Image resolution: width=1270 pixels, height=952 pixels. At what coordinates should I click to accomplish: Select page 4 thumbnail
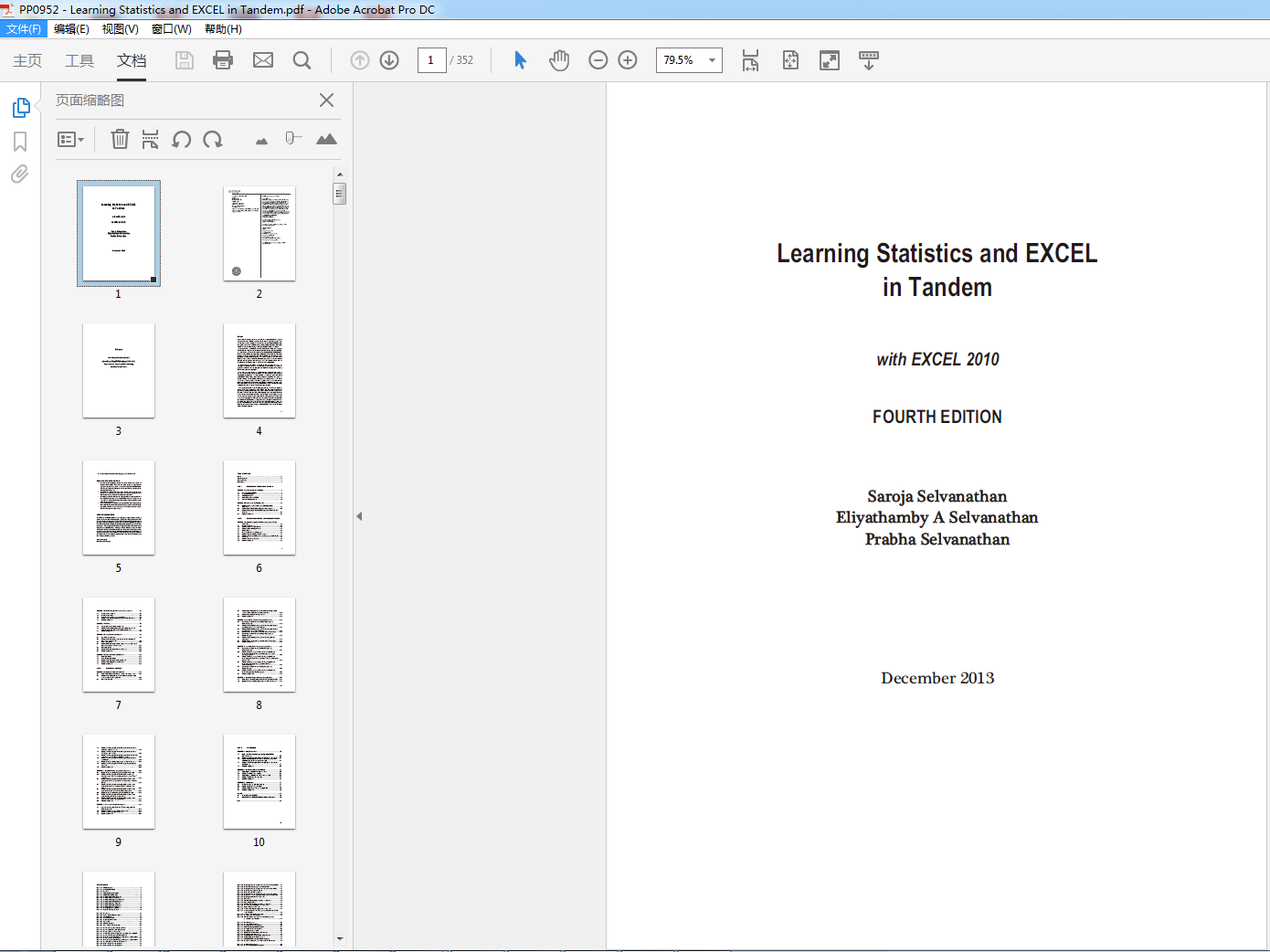click(x=259, y=371)
